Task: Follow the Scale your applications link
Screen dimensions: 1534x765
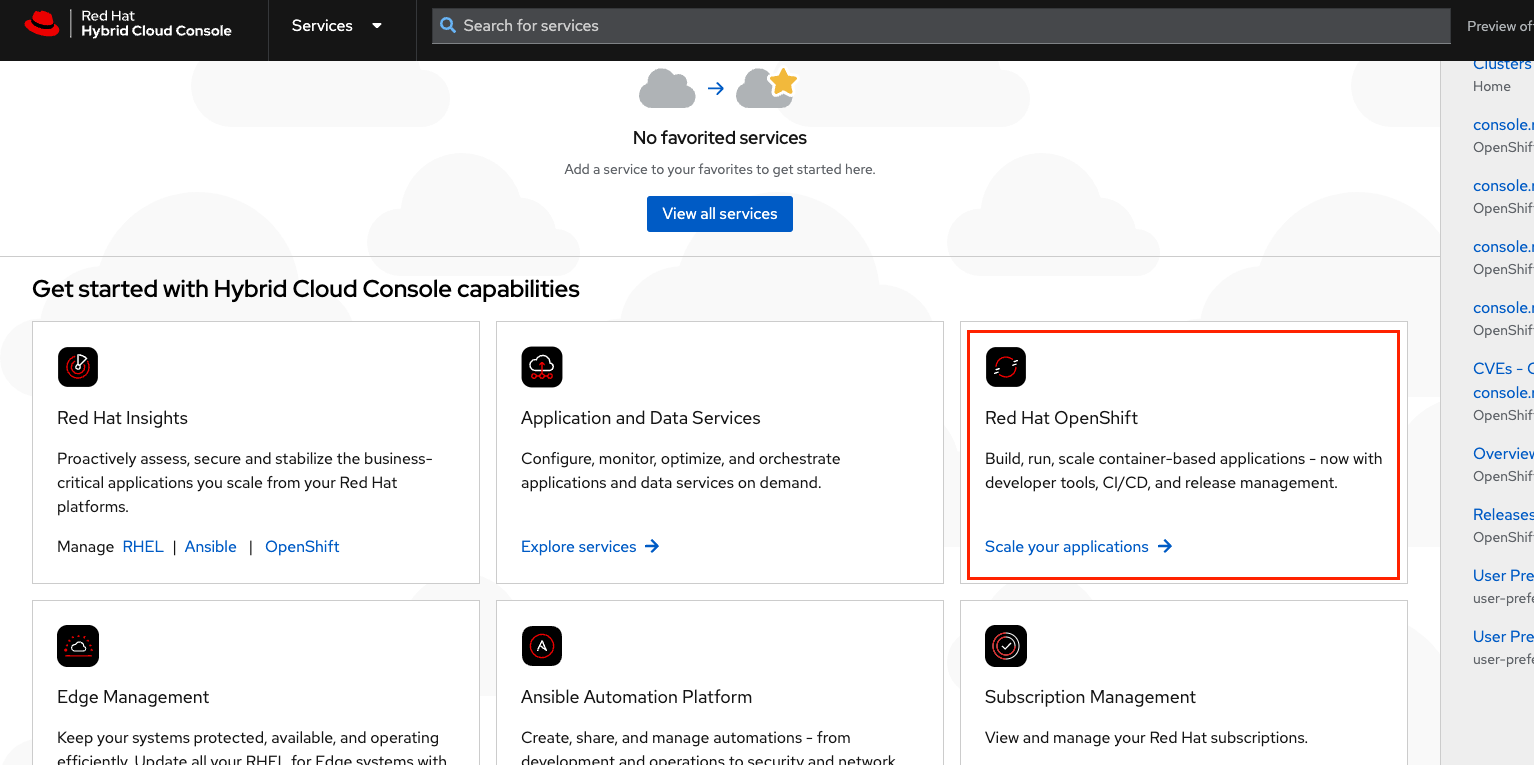Action: tap(1067, 547)
